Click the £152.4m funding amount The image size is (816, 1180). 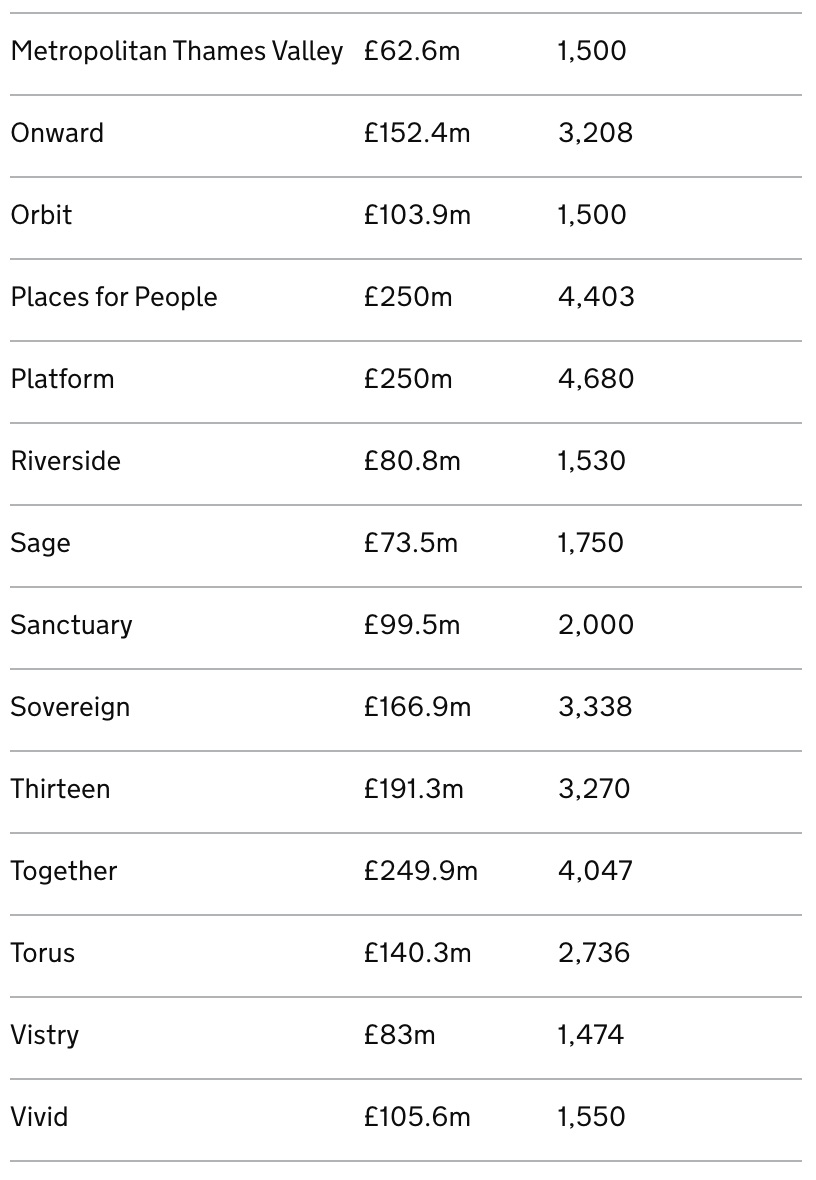tap(417, 133)
